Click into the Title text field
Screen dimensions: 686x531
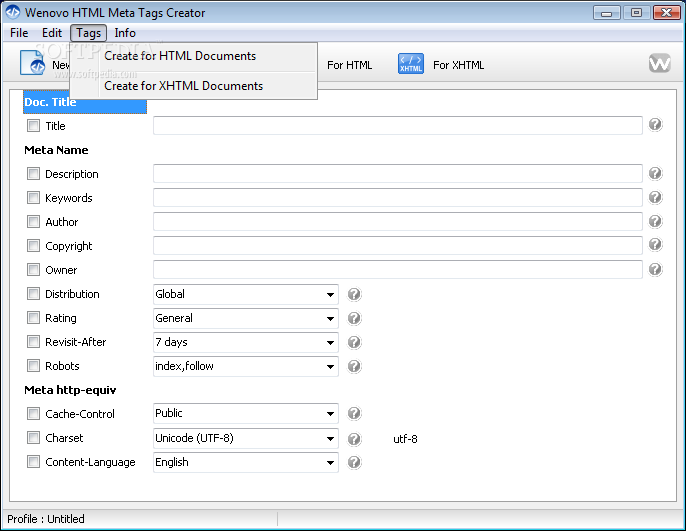tap(398, 126)
